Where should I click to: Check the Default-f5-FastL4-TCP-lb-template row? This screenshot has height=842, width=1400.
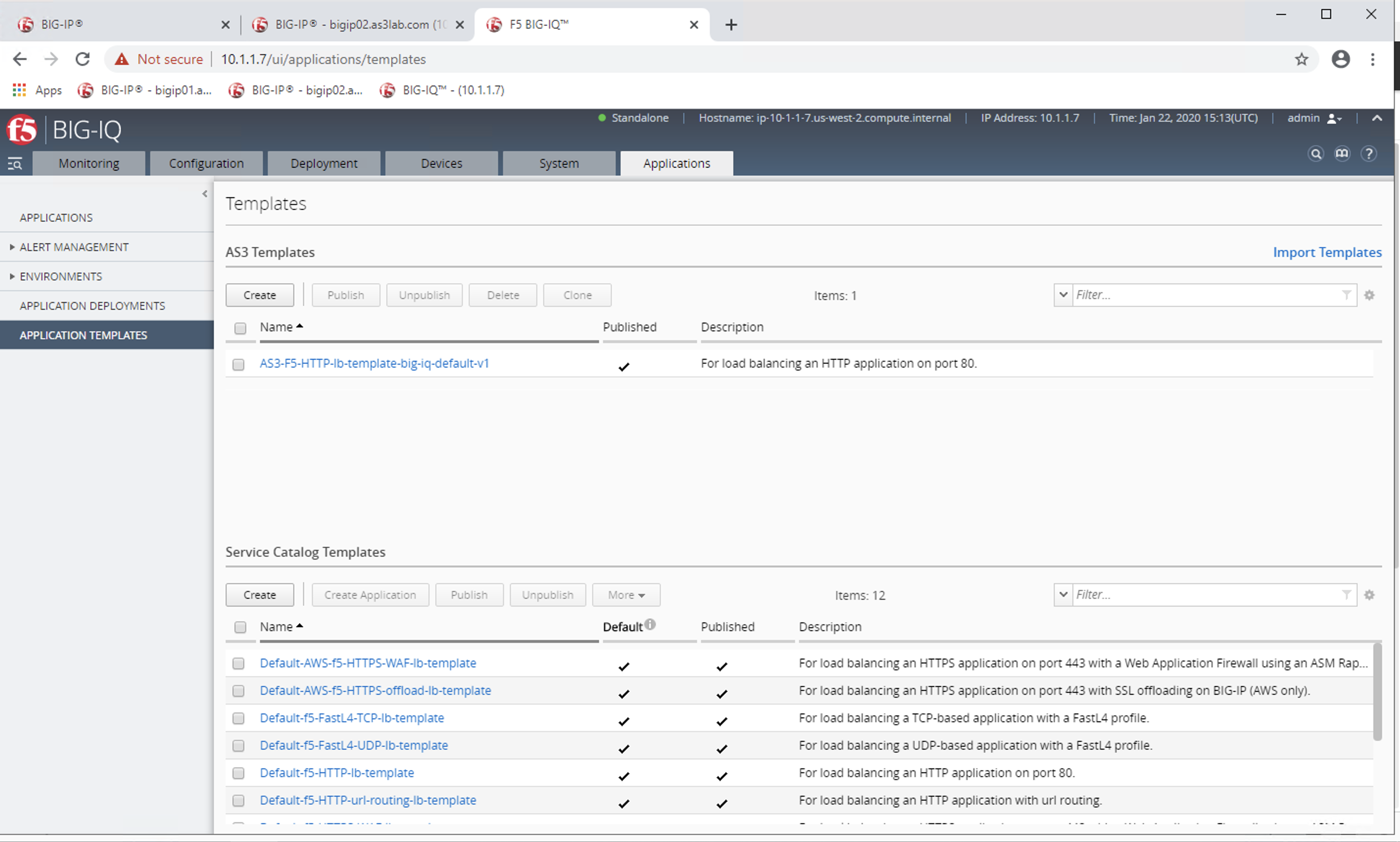[238, 718]
